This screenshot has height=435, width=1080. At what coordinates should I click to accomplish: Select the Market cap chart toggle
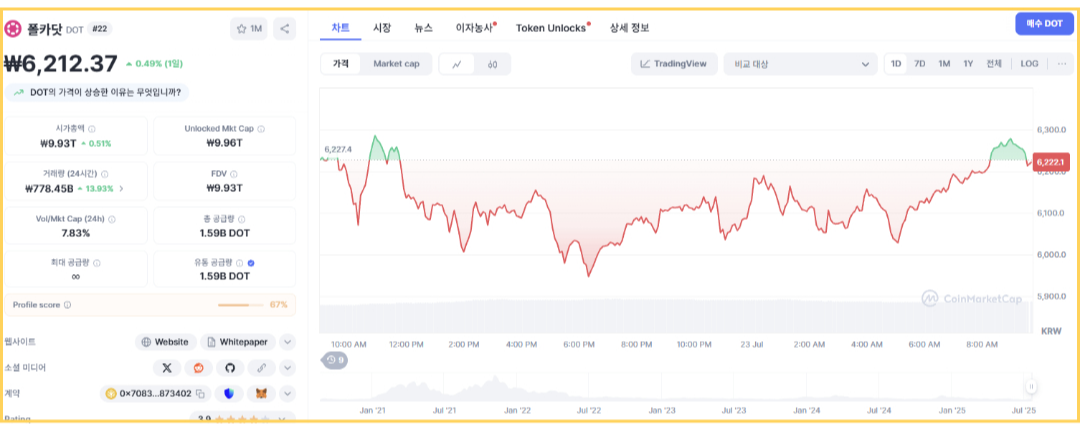tap(396, 64)
